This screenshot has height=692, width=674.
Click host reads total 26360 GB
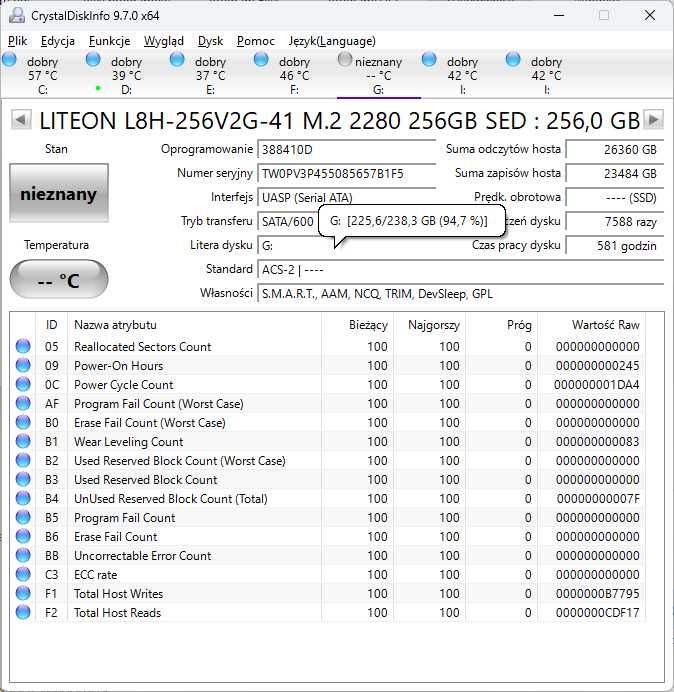coord(614,150)
